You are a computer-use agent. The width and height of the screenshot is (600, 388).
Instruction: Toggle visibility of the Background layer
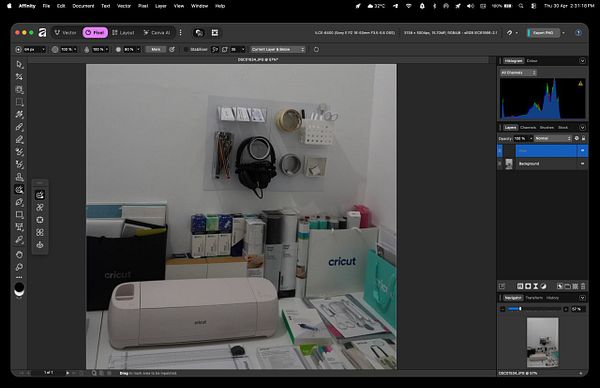(x=582, y=164)
